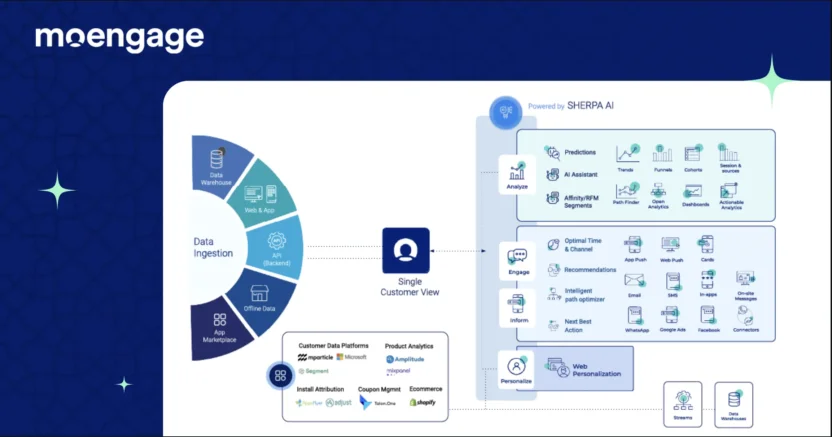The height and width of the screenshot is (437, 832).
Task: Click the adjust logo
Action: [339, 403]
